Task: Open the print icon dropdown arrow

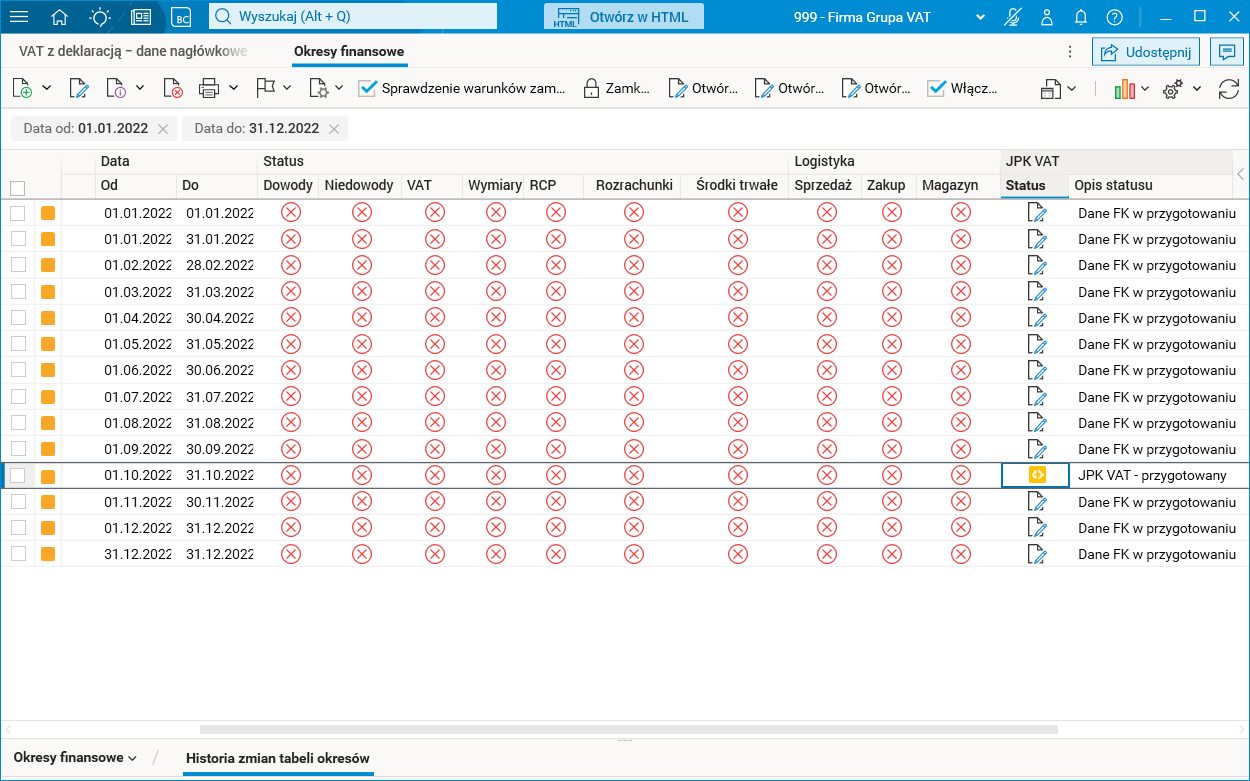Action: point(233,88)
